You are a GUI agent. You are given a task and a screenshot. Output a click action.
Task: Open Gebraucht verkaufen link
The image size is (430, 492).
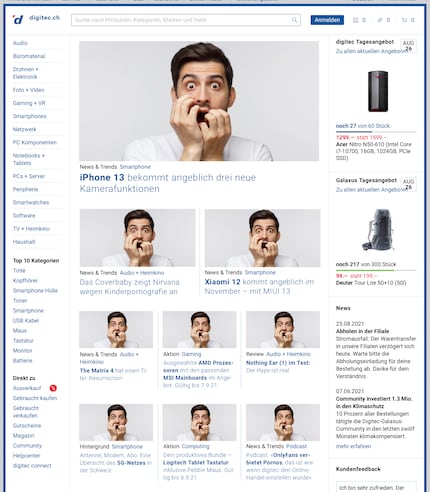26,412
